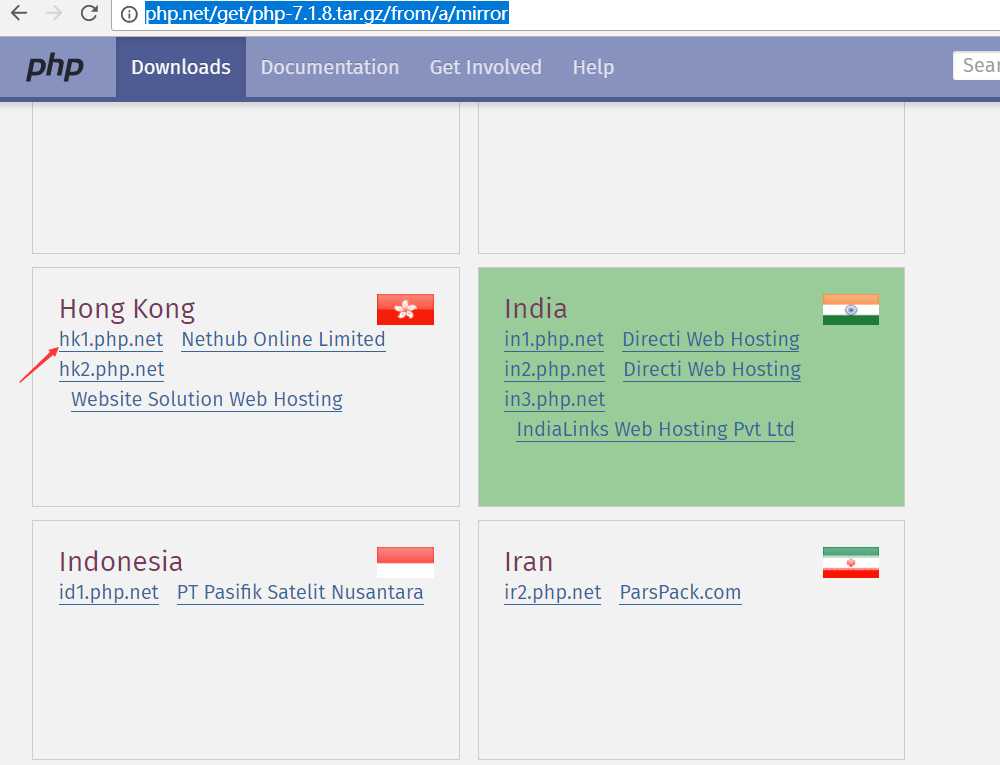This screenshot has height=765, width=1000.
Task: Open site info icon in address bar
Action: pos(129,13)
